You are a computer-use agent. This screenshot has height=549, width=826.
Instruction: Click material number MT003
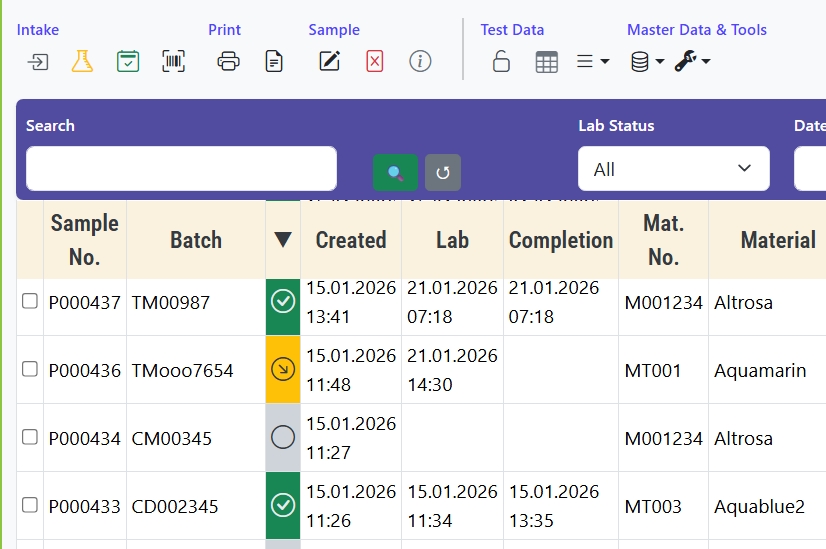pyautogui.click(x=653, y=506)
